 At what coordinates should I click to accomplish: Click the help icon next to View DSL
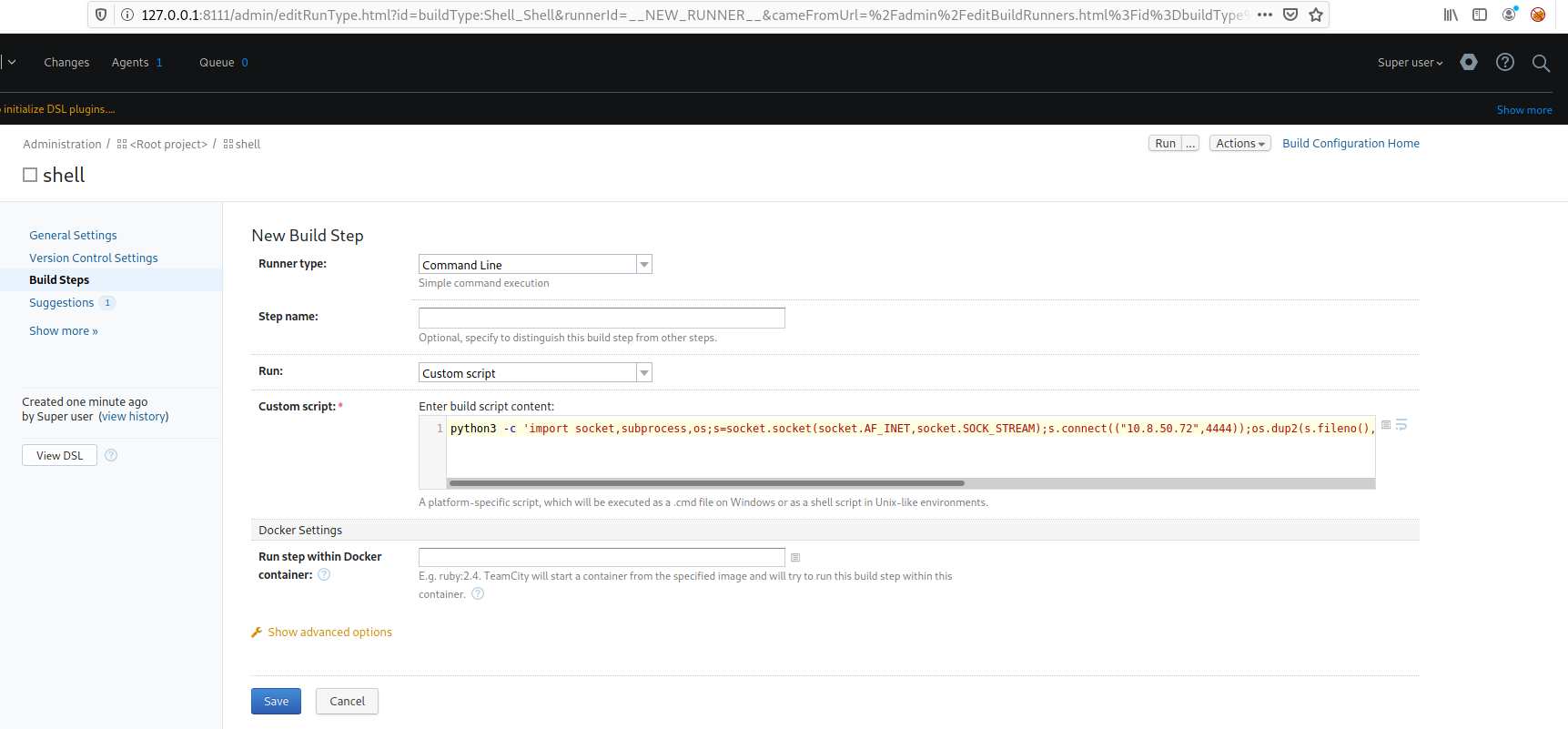tap(111, 455)
